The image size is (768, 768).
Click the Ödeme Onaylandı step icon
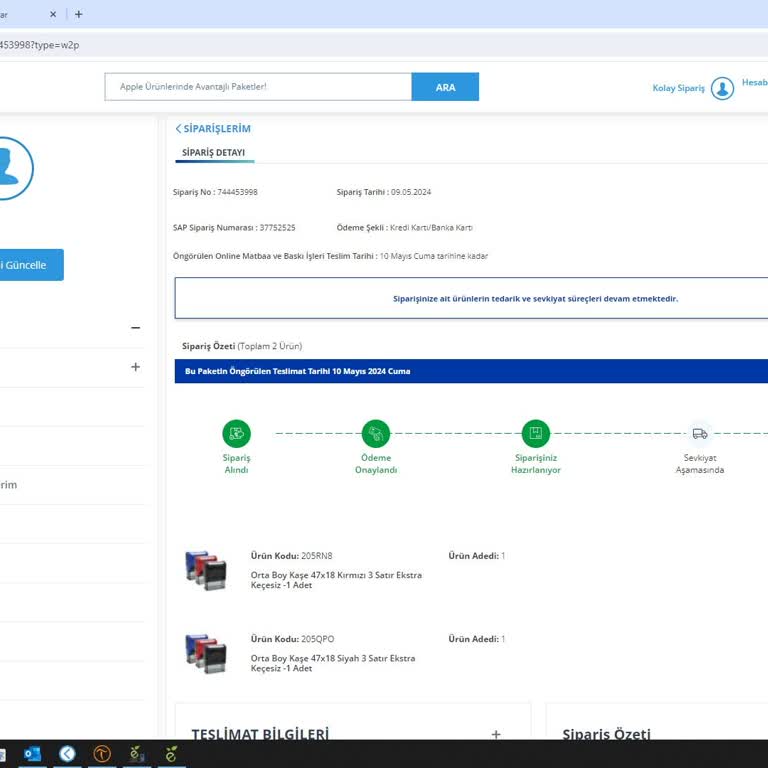point(376,433)
